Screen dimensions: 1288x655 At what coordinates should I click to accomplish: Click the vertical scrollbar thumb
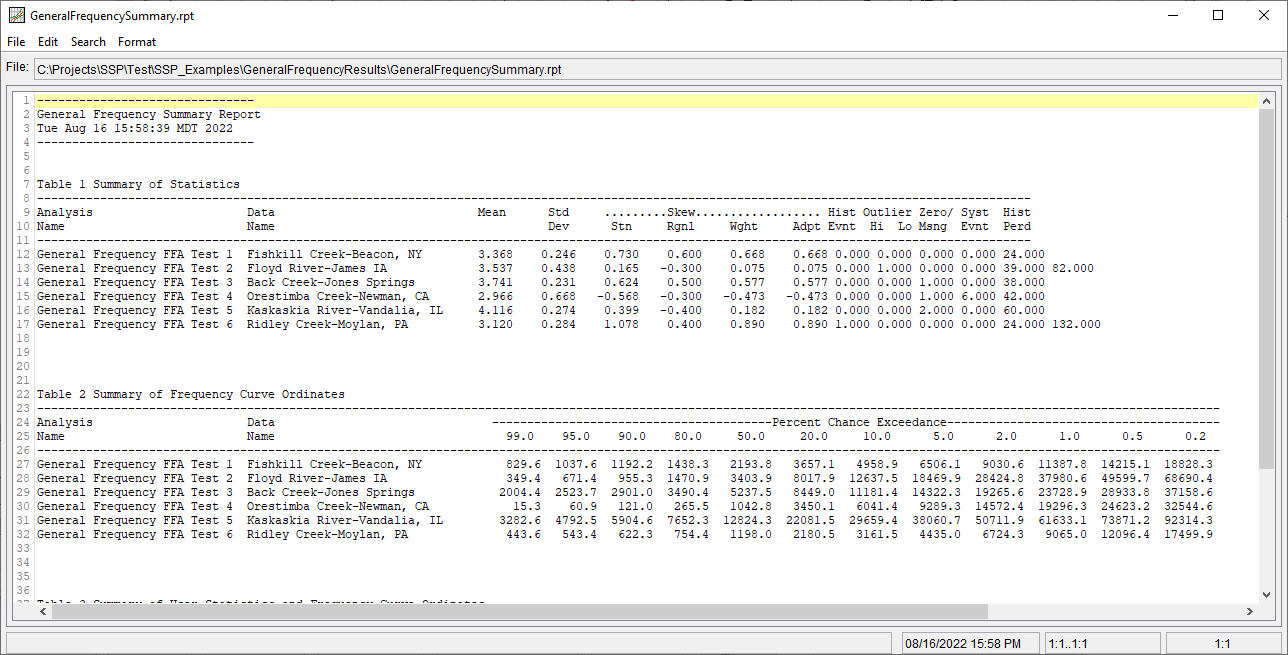(1266, 290)
